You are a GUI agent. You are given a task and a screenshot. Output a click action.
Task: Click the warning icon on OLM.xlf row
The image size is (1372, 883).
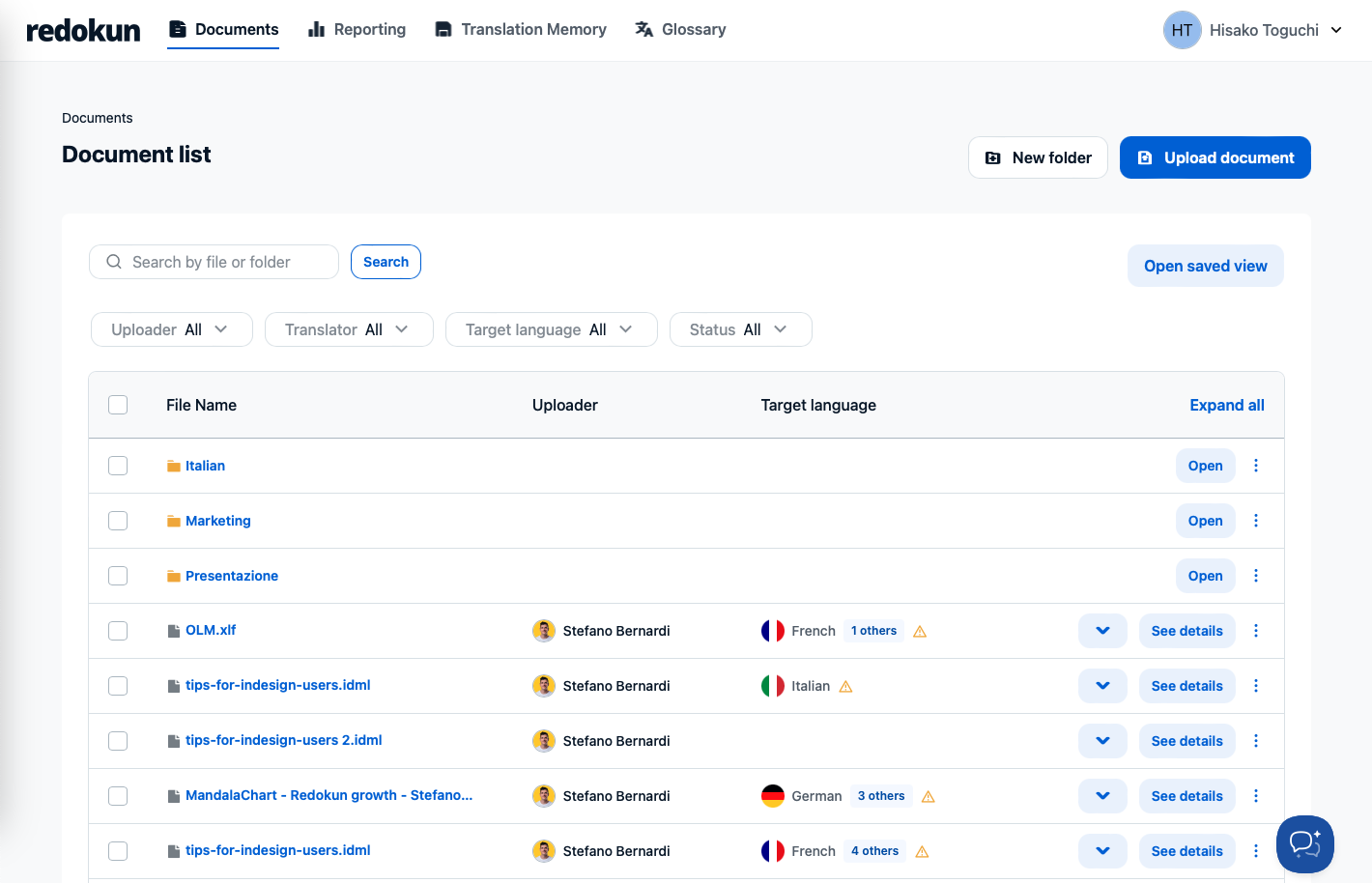click(x=920, y=632)
